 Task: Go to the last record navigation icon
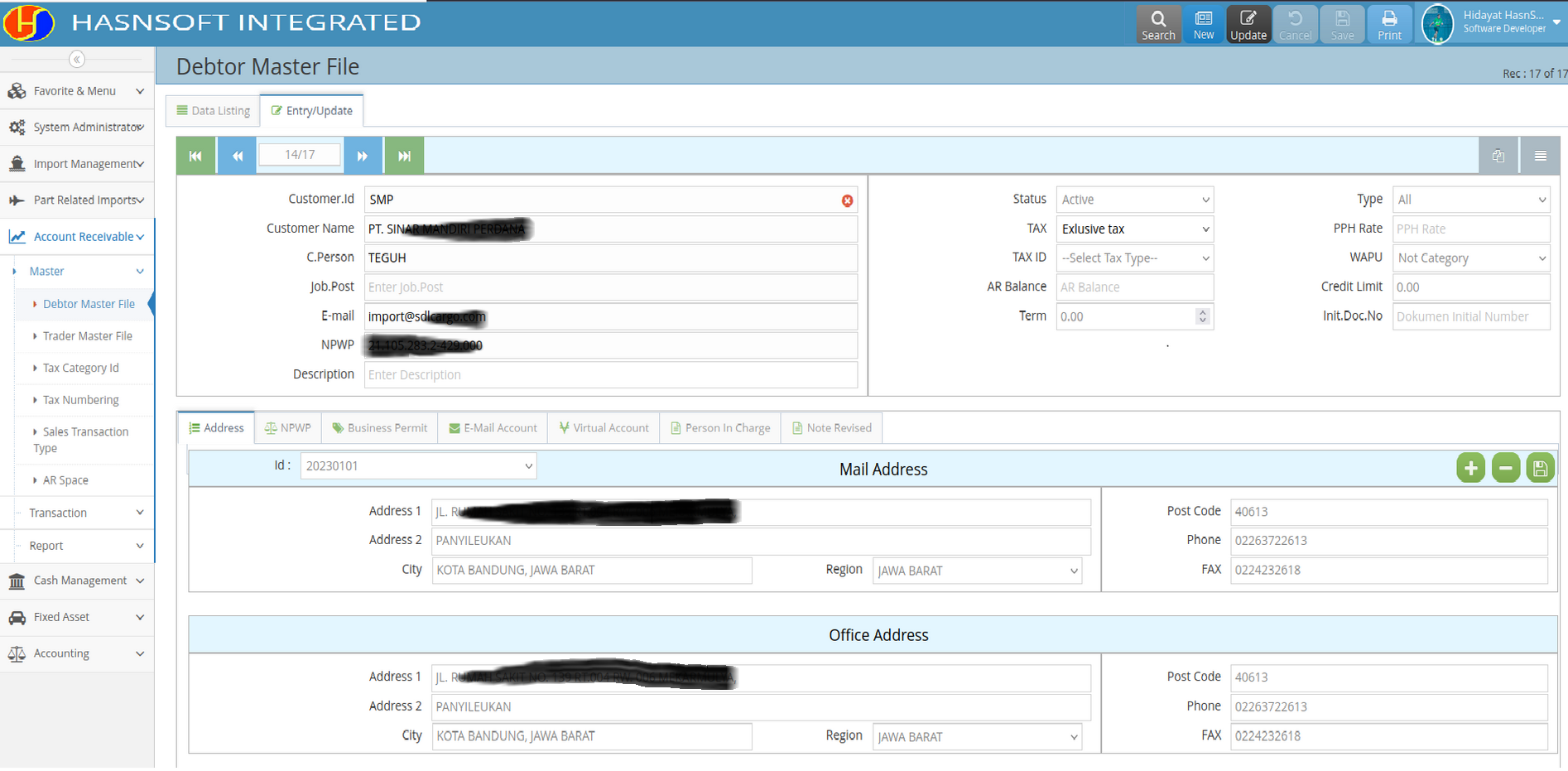403,155
